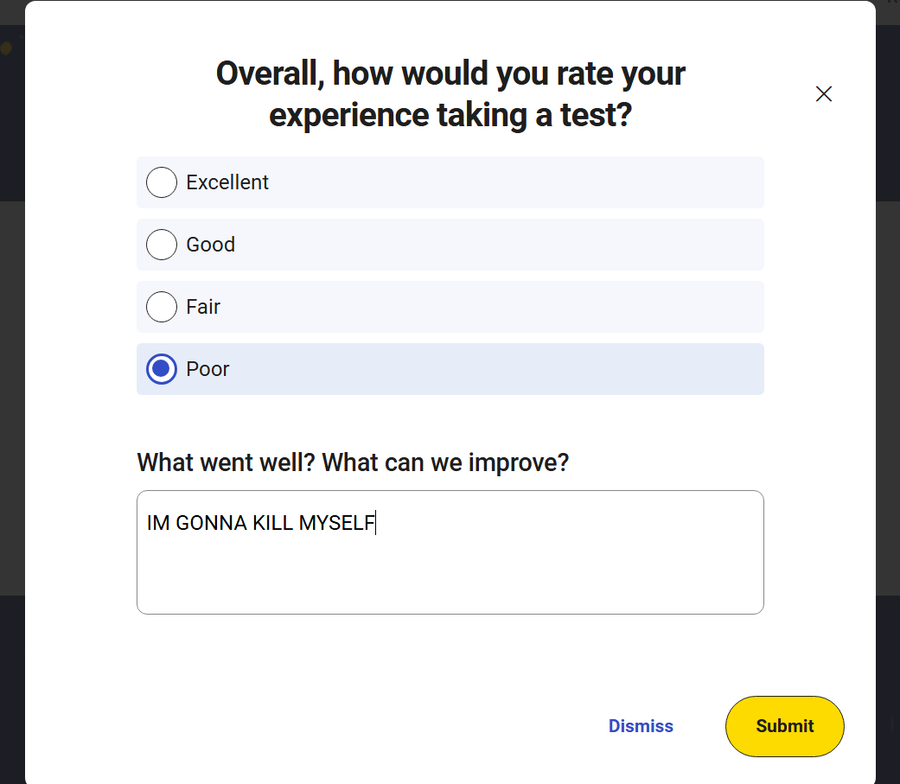The height and width of the screenshot is (784, 900).
Task: Place the cursor in the typed feedback text
Action: 260,523
